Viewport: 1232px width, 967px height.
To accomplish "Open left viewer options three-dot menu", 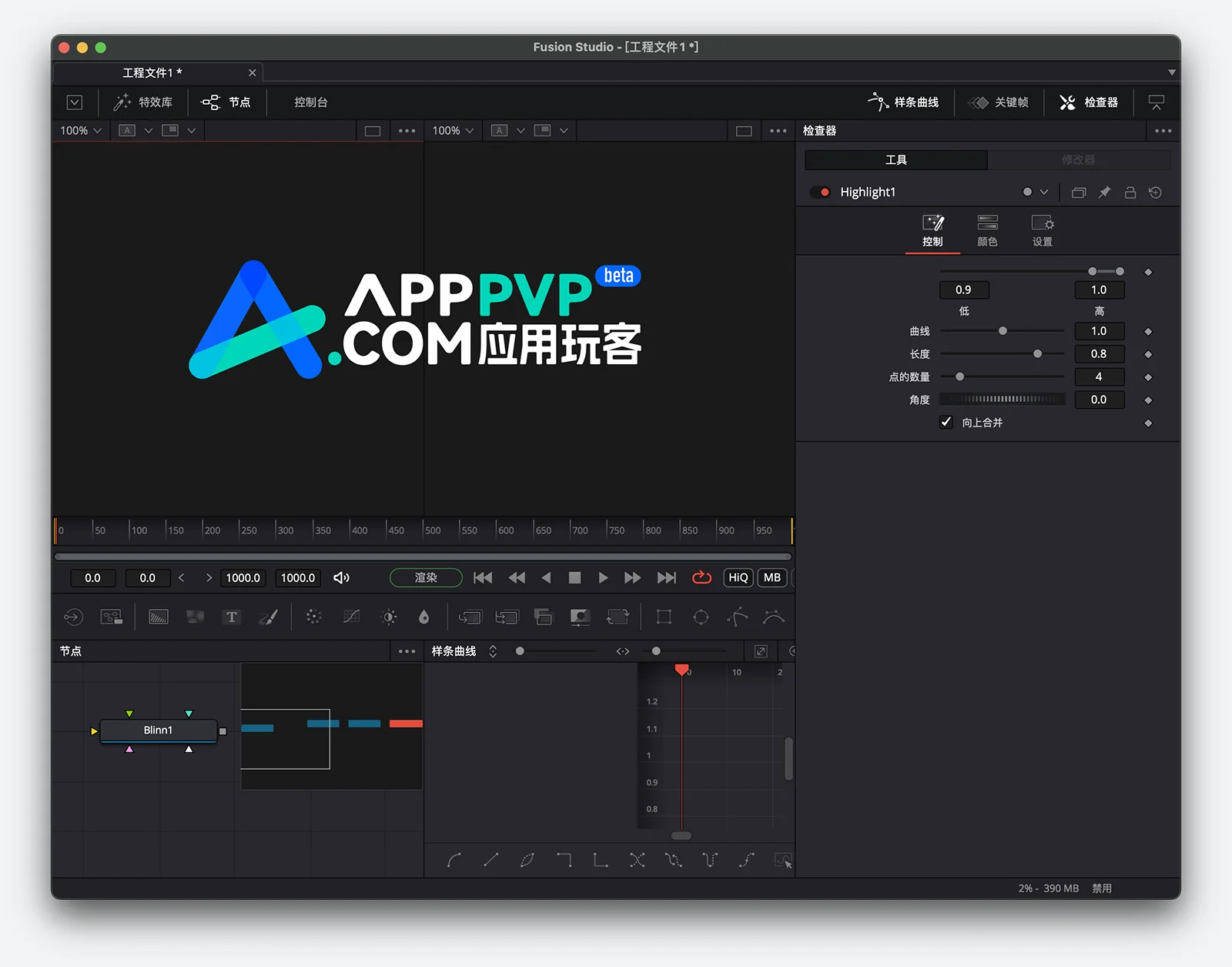I will (407, 131).
